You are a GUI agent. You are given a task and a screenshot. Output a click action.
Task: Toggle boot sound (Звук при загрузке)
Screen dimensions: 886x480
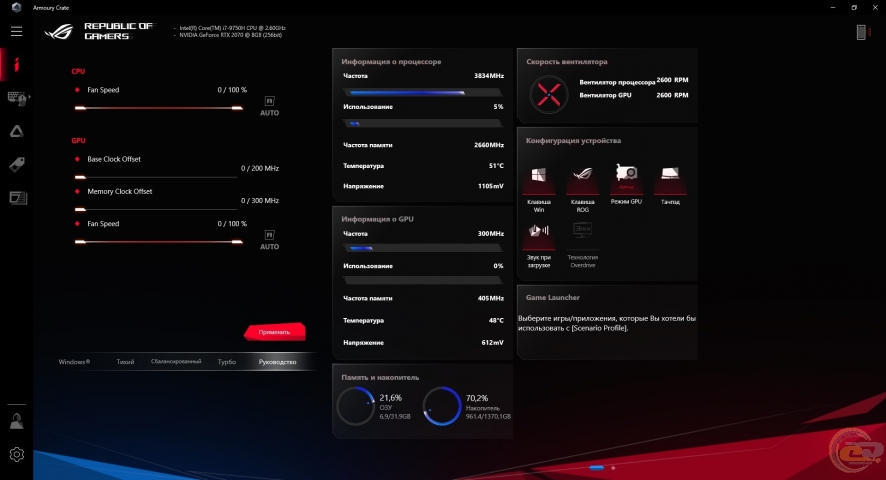click(538, 245)
